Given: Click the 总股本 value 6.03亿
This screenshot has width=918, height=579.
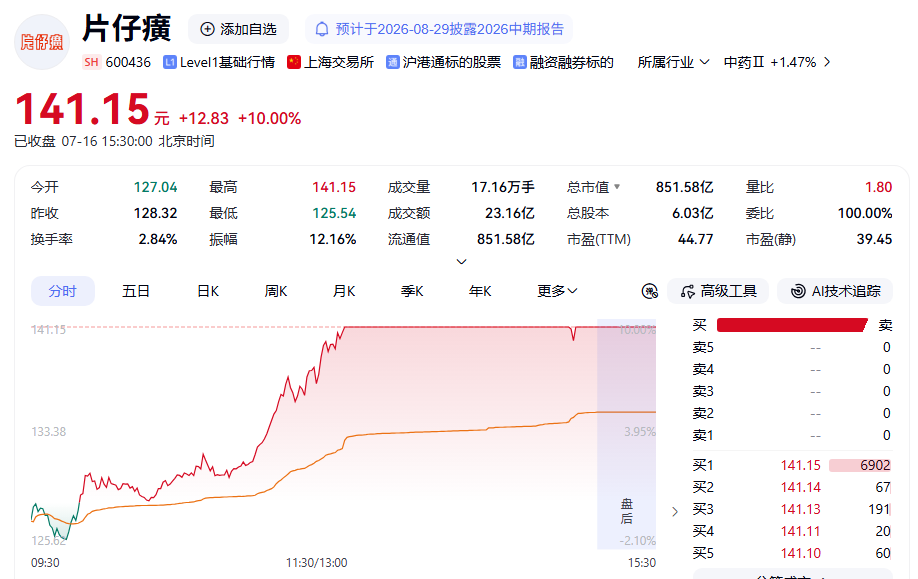Looking at the screenshot, I should [693, 213].
